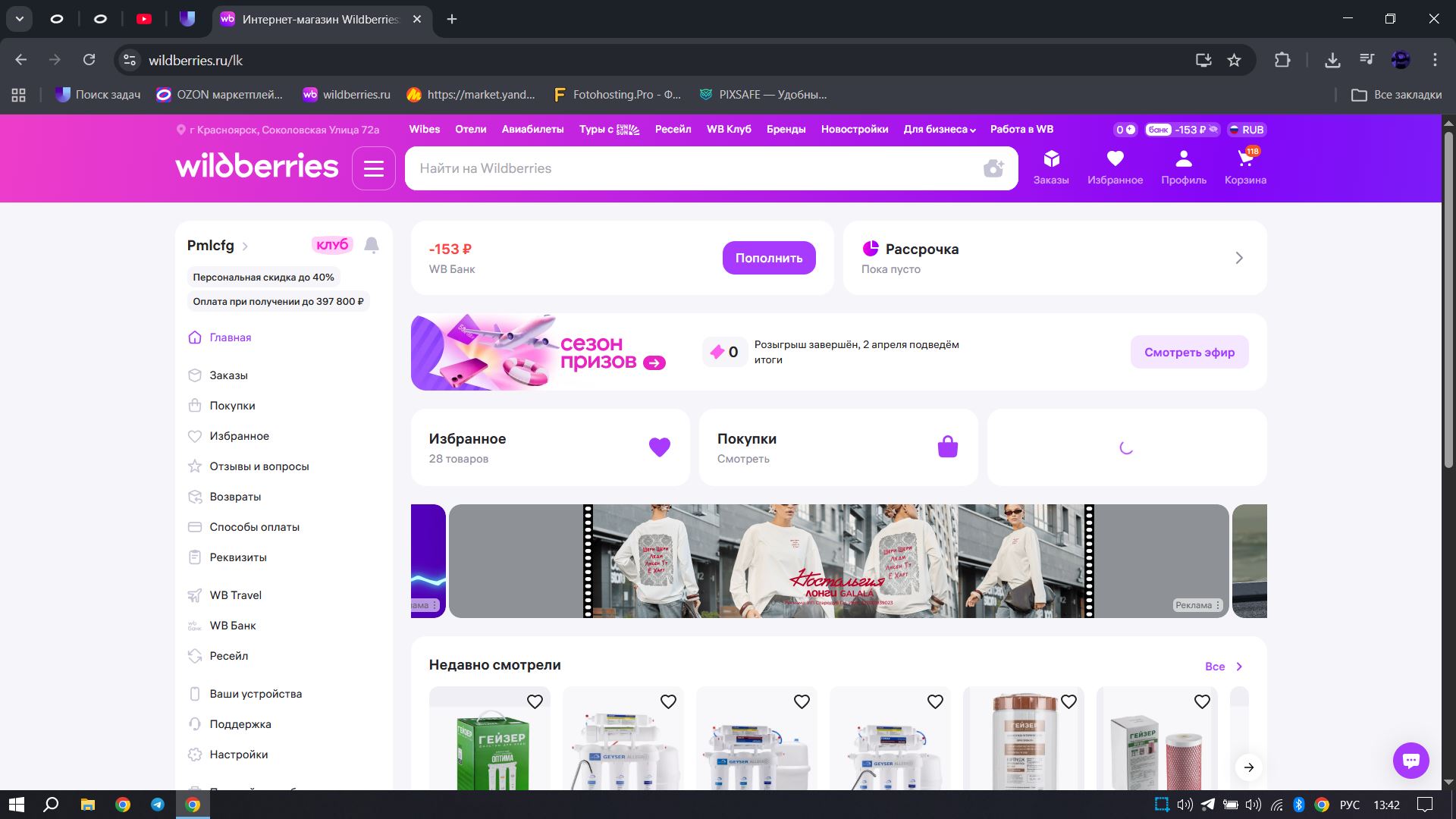Open the RUB currency selector
Image resolution: width=1456 pixels, height=819 pixels.
click(1247, 130)
